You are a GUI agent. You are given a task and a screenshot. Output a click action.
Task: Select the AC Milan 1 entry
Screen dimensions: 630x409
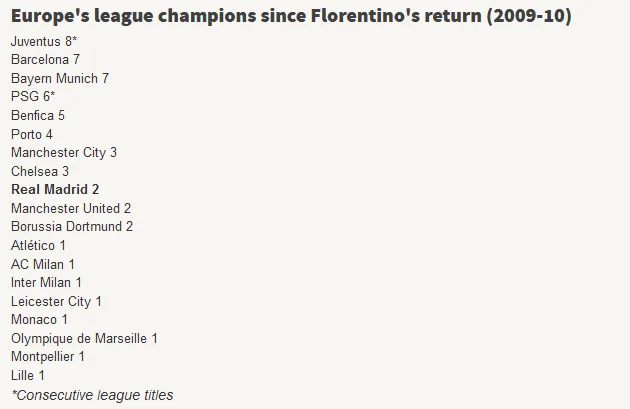point(43,264)
